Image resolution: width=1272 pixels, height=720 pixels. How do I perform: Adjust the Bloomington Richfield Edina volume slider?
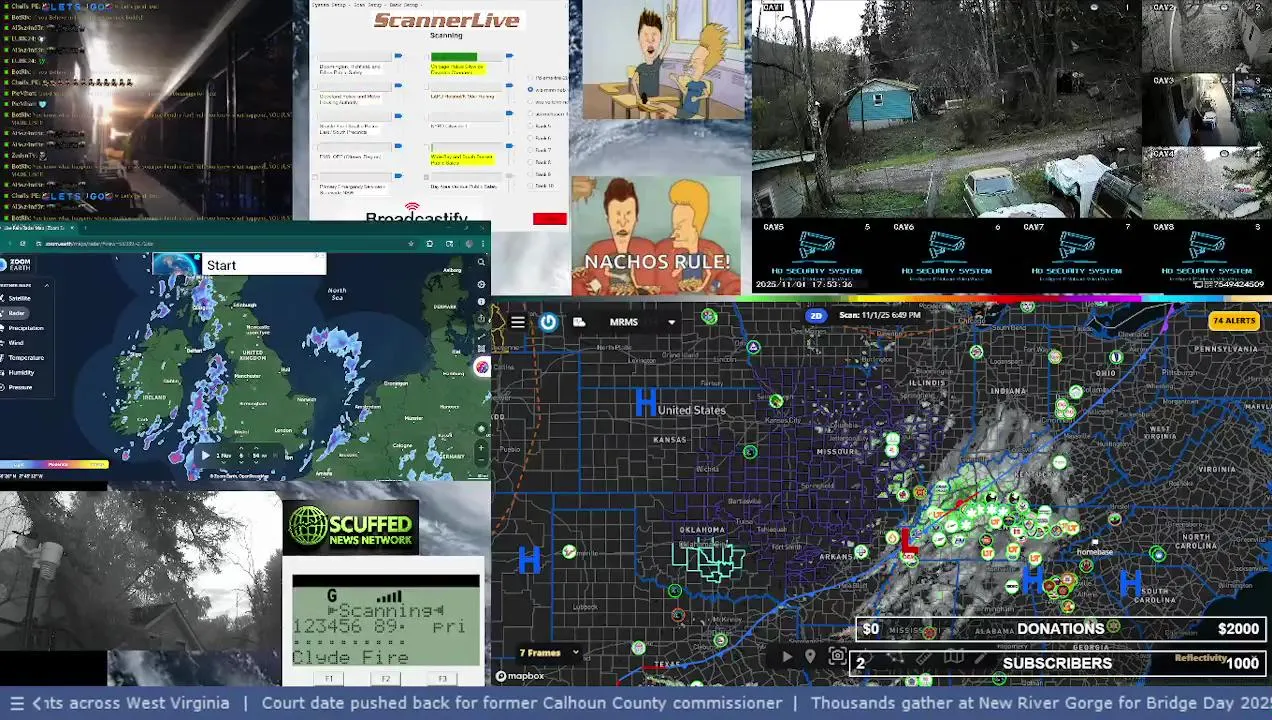[x=397, y=57]
